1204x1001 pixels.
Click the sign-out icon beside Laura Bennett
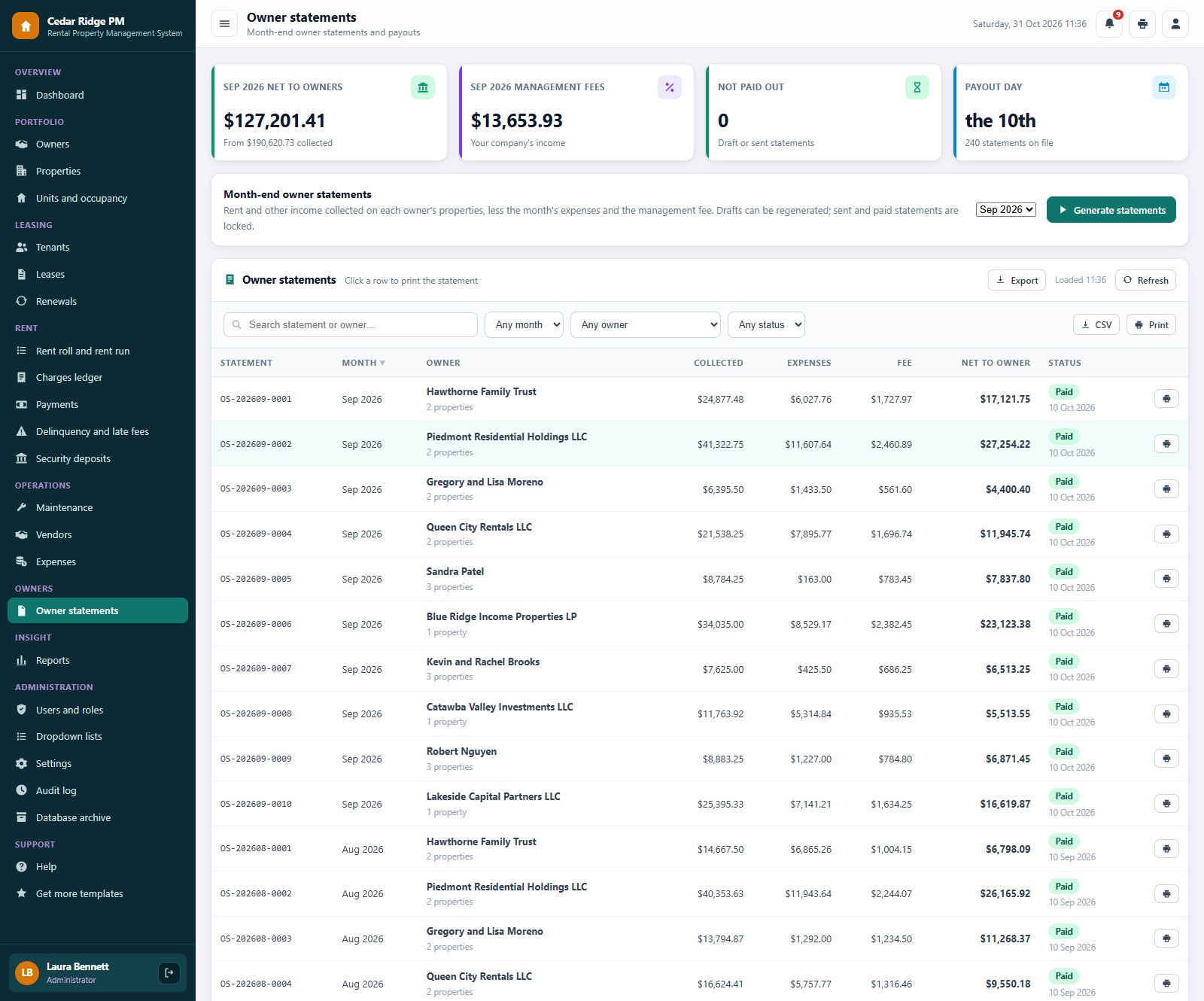(169, 972)
